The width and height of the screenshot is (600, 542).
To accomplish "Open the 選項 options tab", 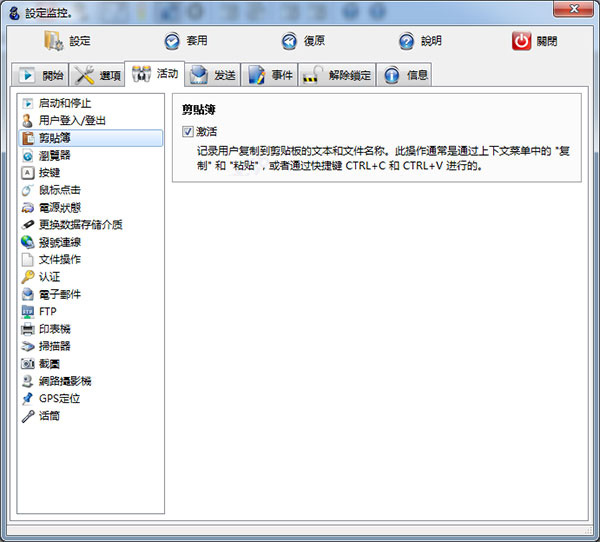I will [97, 75].
